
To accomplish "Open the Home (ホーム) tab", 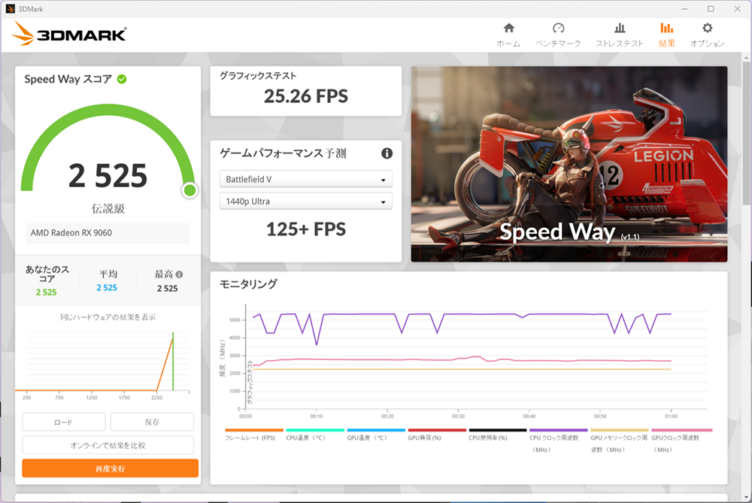I will (508, 34).
